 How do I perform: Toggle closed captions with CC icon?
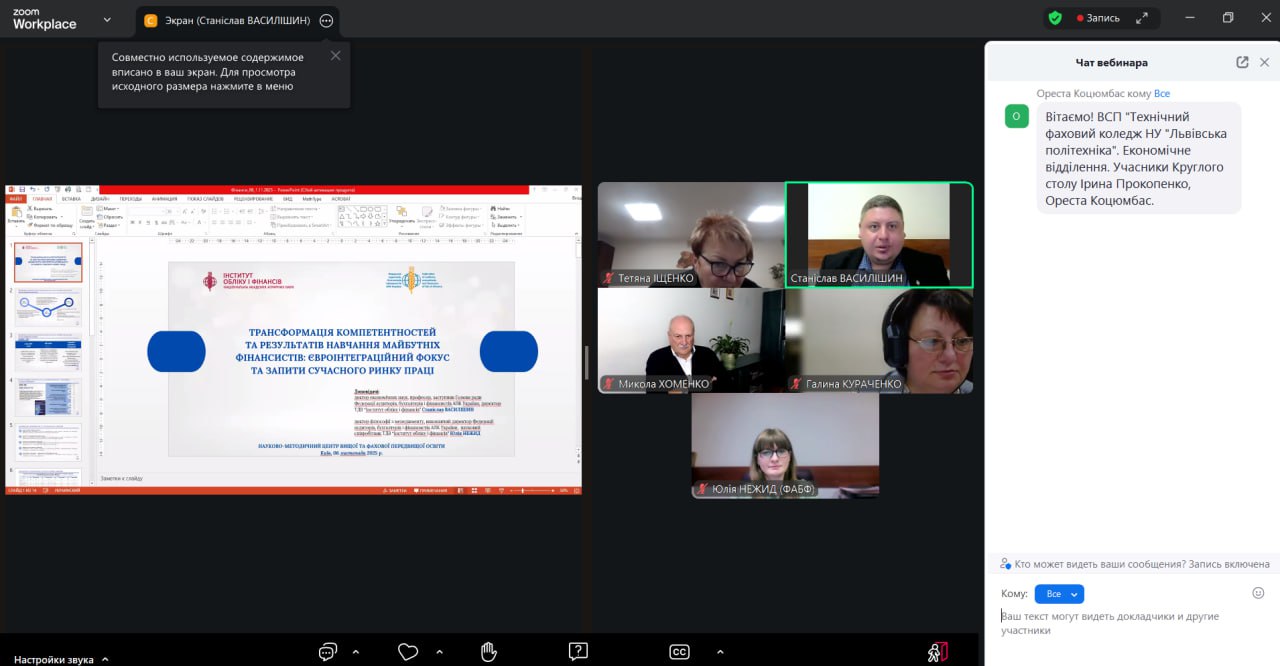679,652
